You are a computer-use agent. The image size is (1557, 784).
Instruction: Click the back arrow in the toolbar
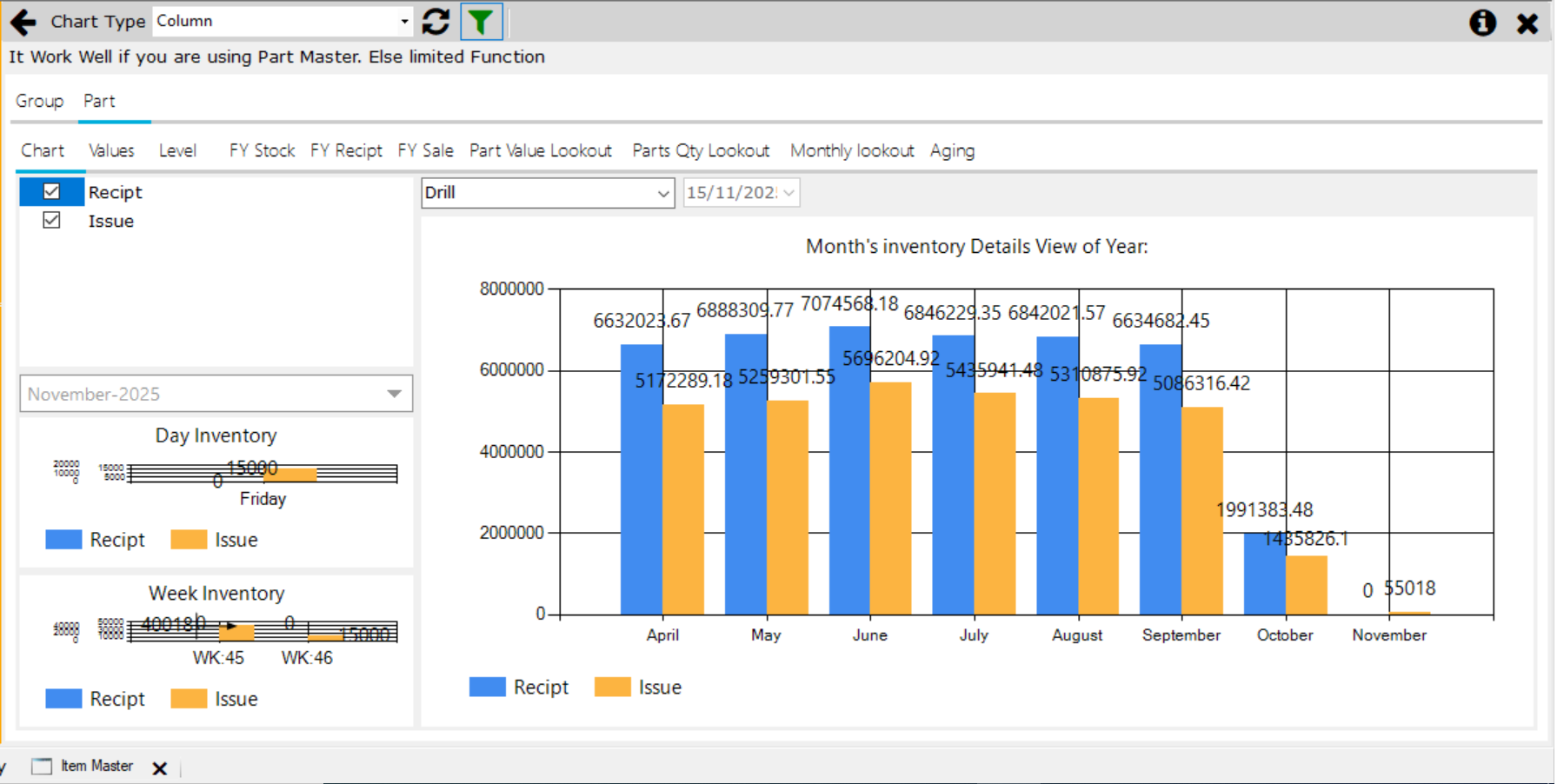(x=23, y=22)
